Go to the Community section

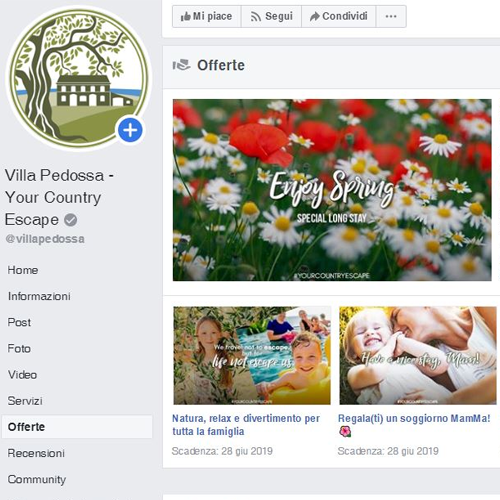click(x=37, y=479)
